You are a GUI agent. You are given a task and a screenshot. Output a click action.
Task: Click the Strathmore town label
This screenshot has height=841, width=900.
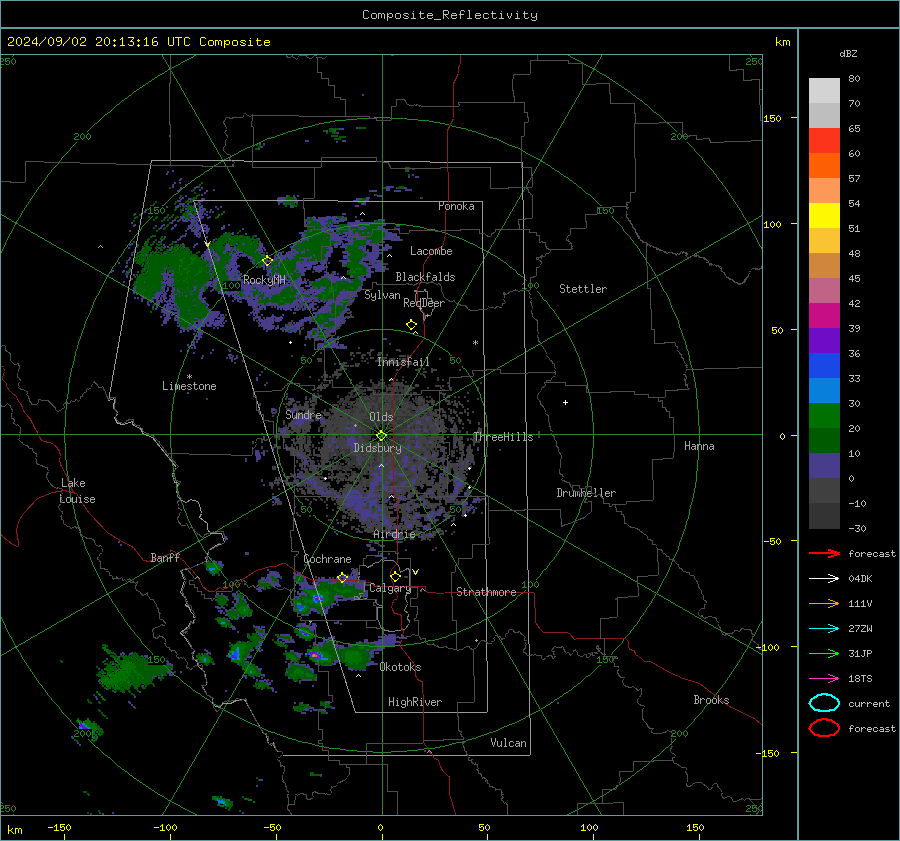[486, 592]
